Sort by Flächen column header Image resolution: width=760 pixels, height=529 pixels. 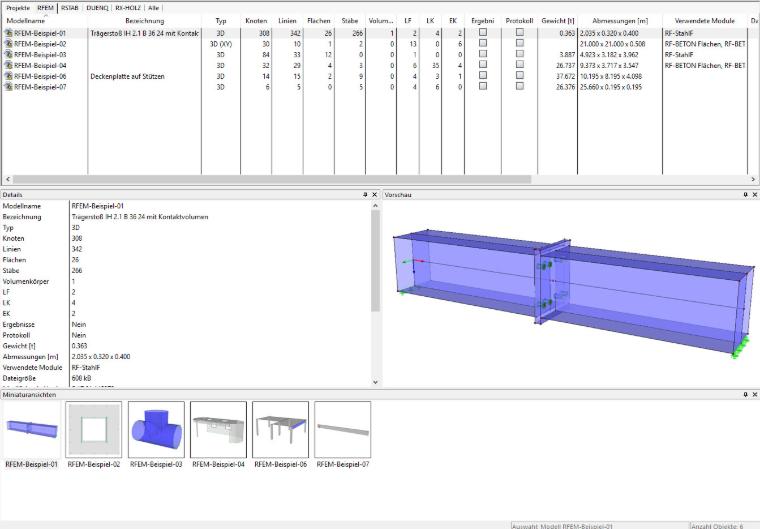tap(318, 21)
